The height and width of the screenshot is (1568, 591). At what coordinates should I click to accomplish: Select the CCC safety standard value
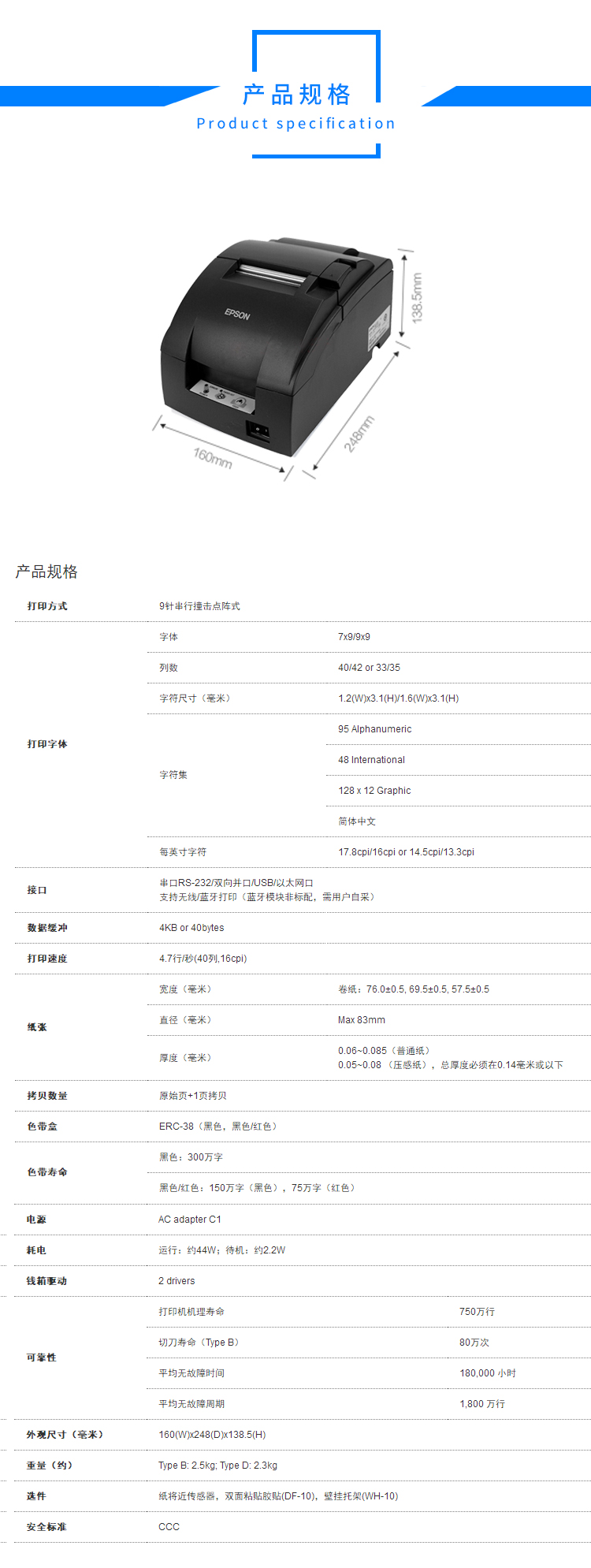click(x=169, y=1527)
